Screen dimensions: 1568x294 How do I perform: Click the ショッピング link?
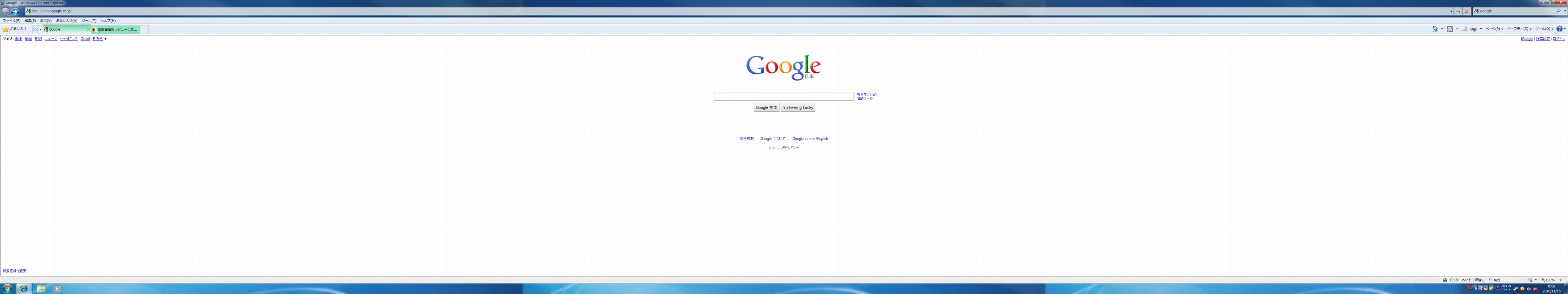tap(69, 39)
